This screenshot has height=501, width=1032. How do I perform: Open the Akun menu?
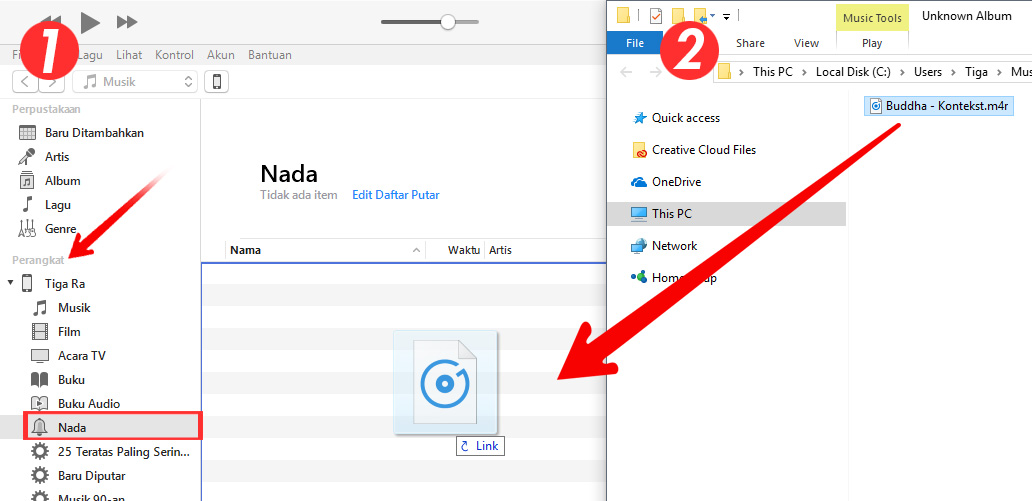221,55
